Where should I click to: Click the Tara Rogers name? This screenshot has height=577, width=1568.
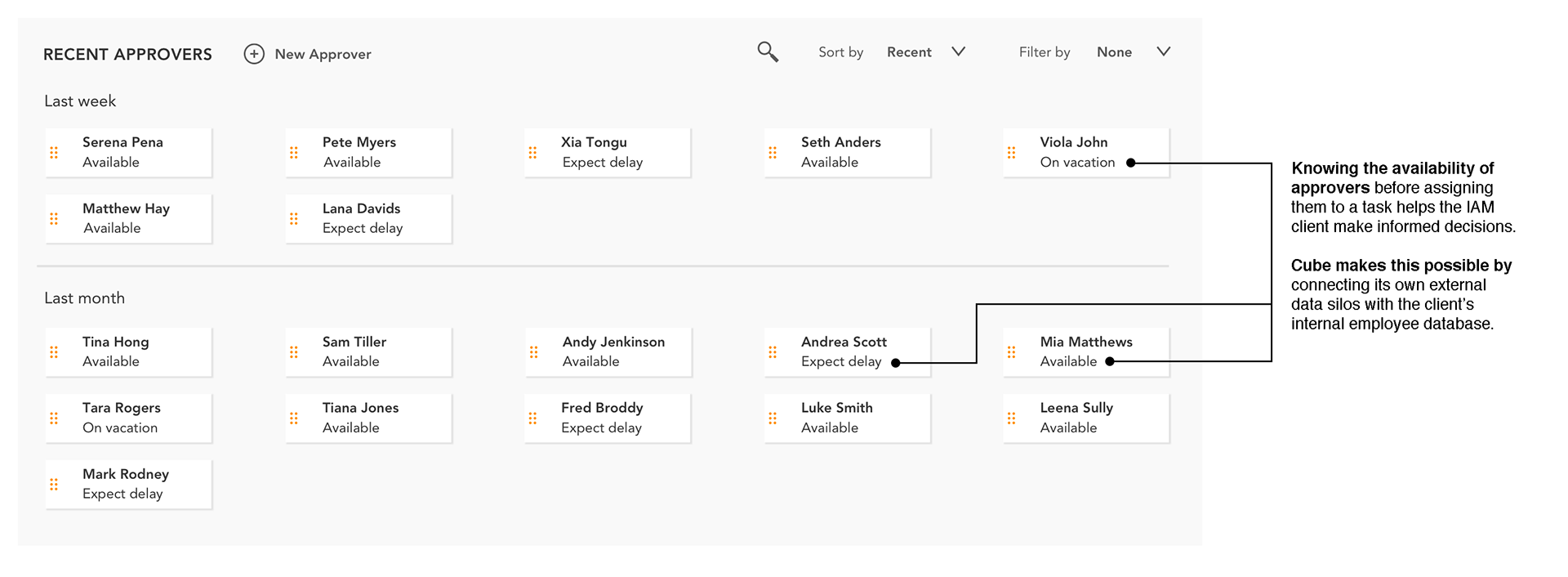coord(122,409)
